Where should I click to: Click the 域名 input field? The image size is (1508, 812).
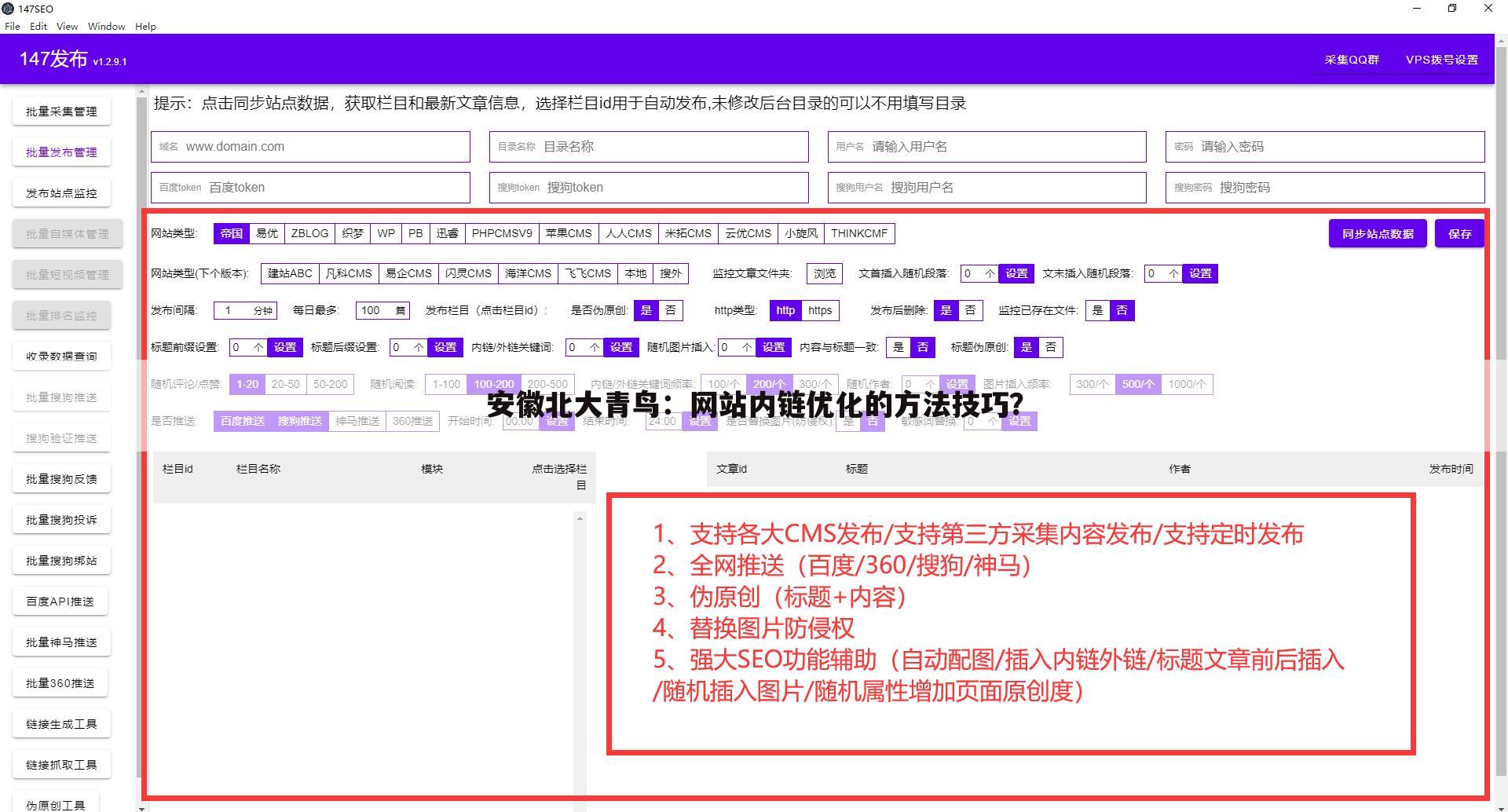click(310, 146)
